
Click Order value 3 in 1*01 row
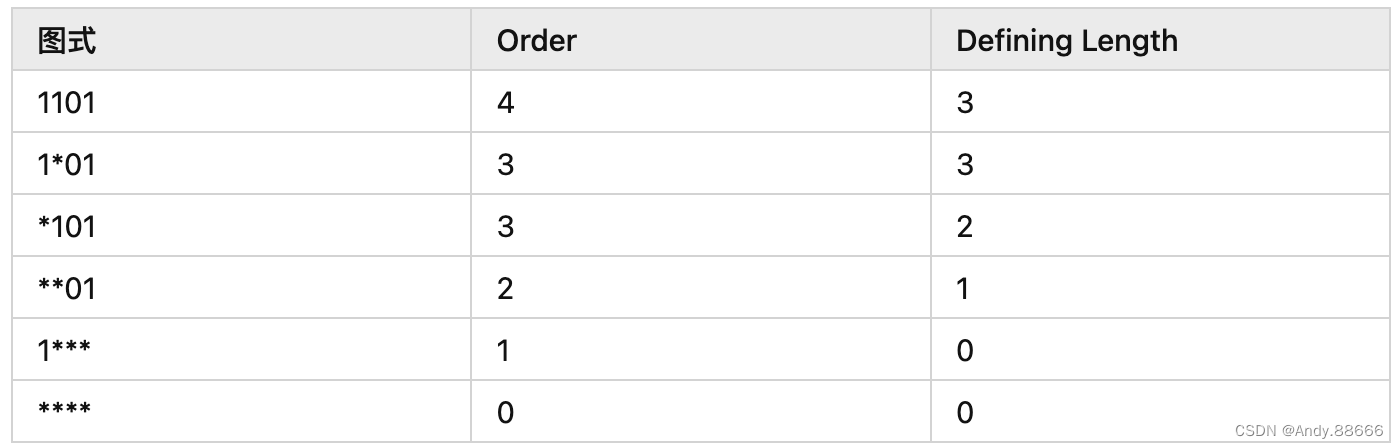pos(505,164)
